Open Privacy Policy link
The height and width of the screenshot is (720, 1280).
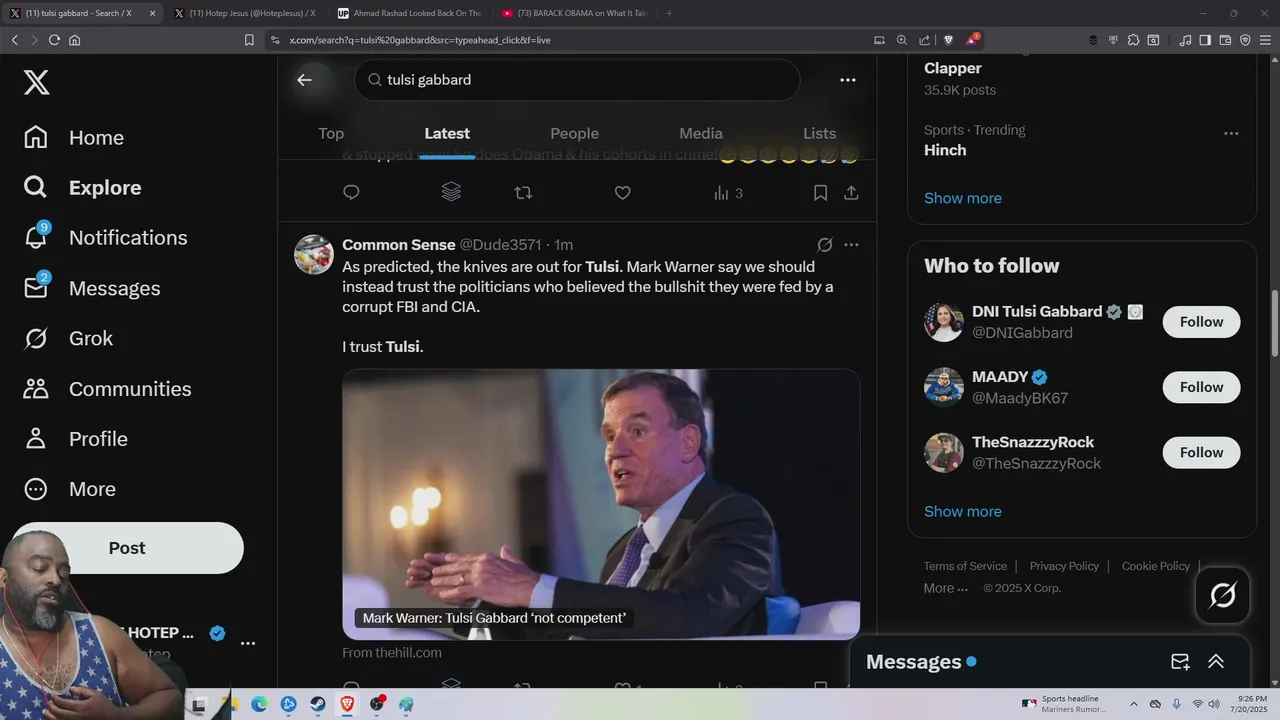tap(1064, 566)
